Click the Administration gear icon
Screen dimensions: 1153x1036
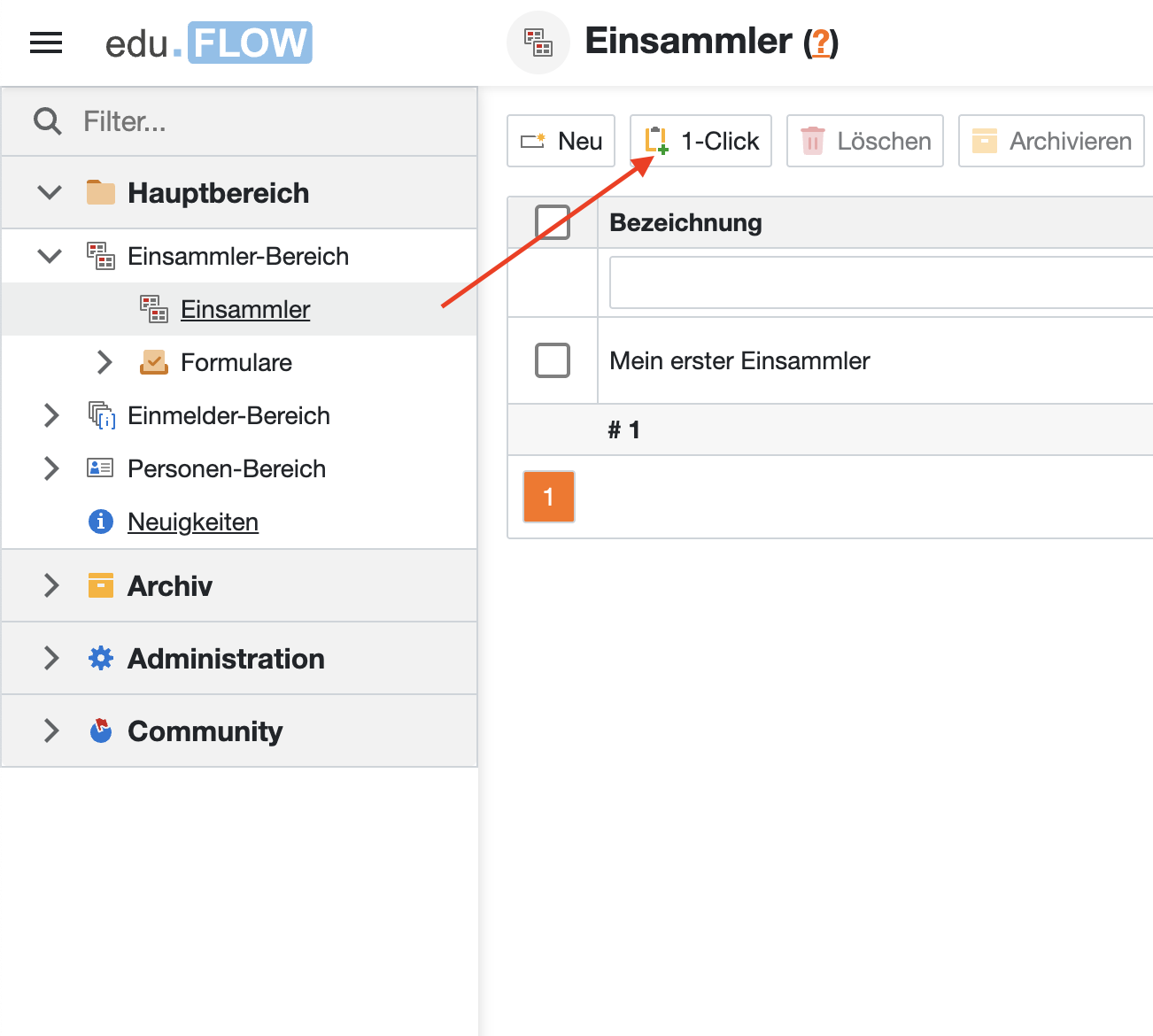pos(101,658)
